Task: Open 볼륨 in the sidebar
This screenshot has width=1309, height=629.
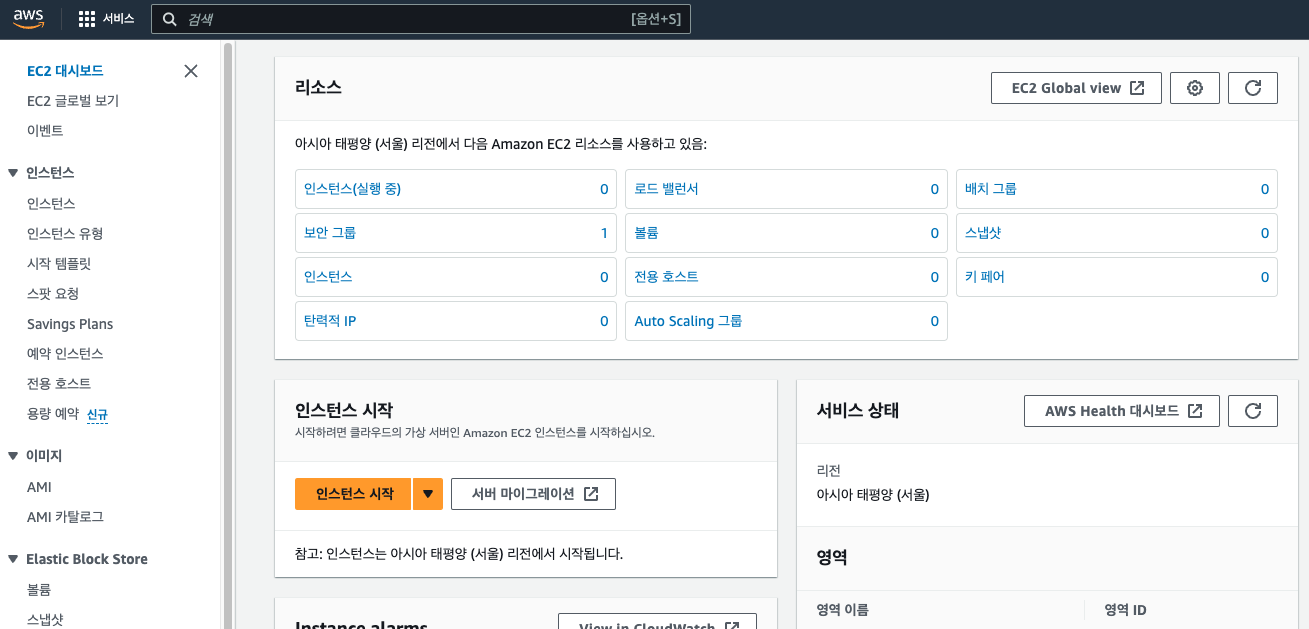Action: [x=39, y=590]
